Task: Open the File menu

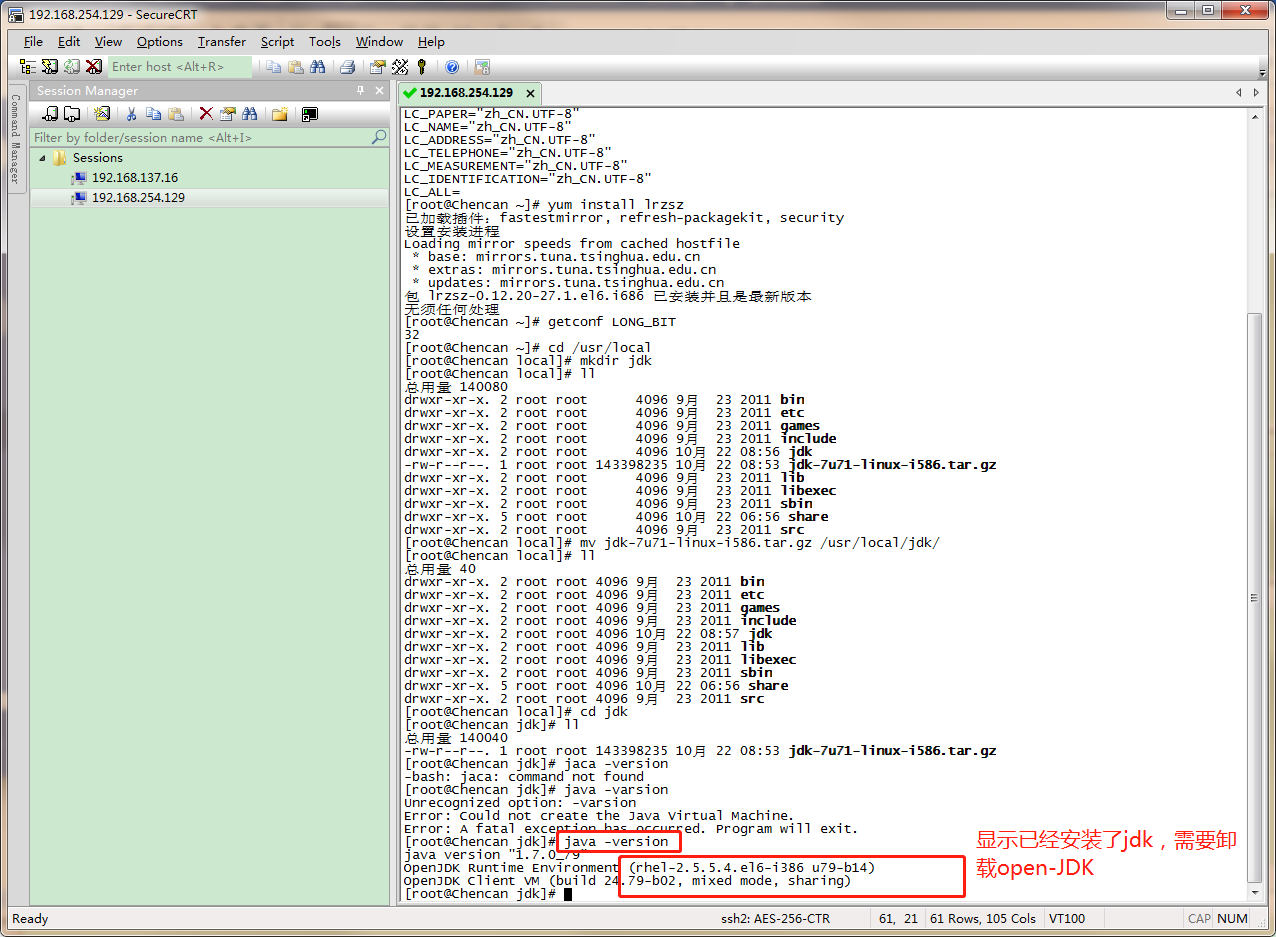Action: pos(33,41)
